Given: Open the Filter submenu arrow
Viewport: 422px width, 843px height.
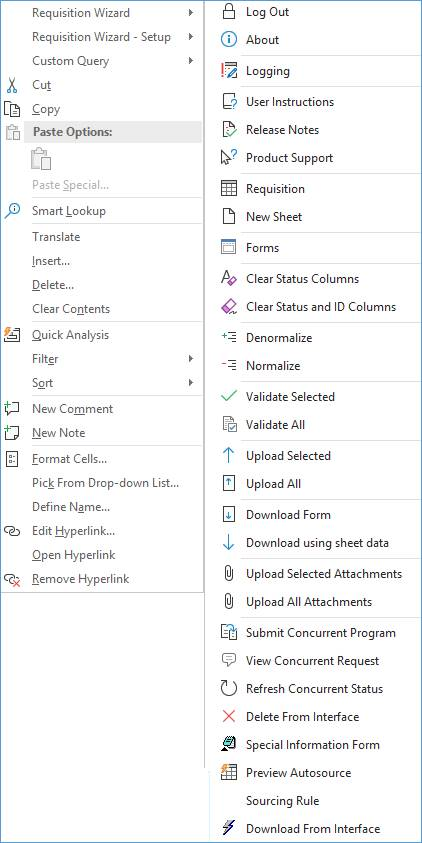Looking at the screenshot, I should click(191, 359).
